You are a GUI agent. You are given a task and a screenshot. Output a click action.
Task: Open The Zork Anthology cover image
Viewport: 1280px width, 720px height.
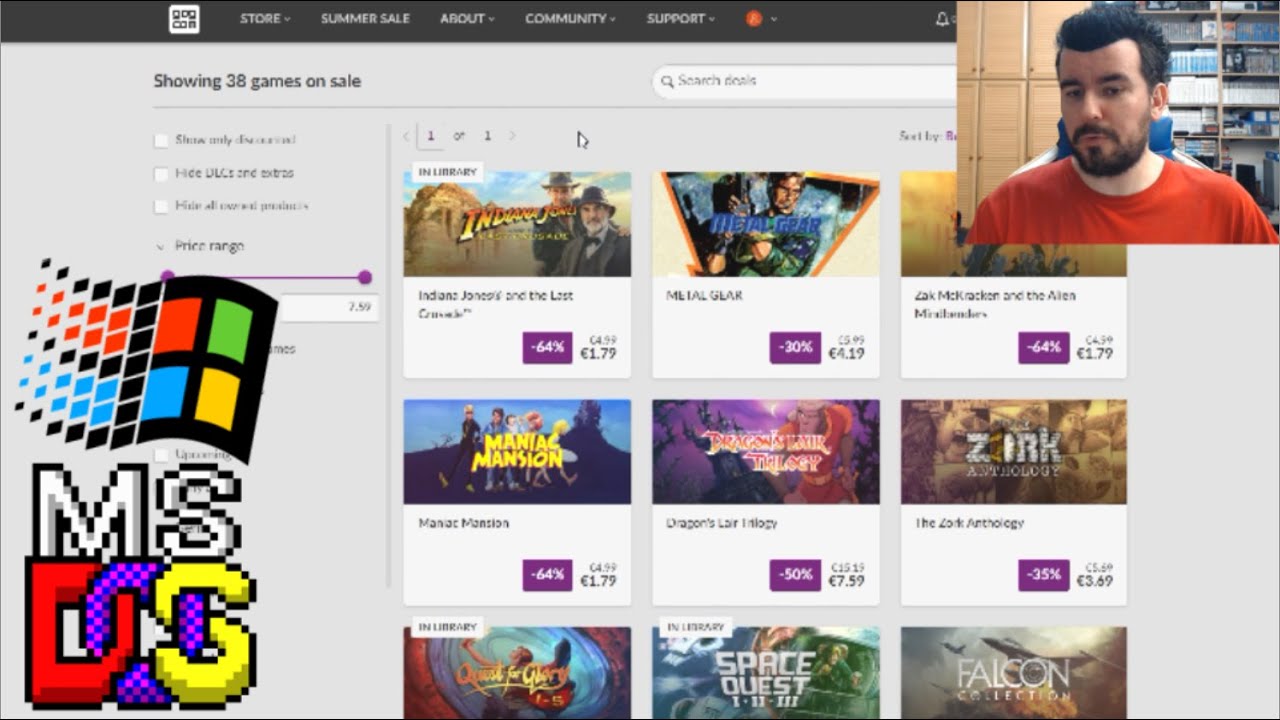coord(1014,452)
